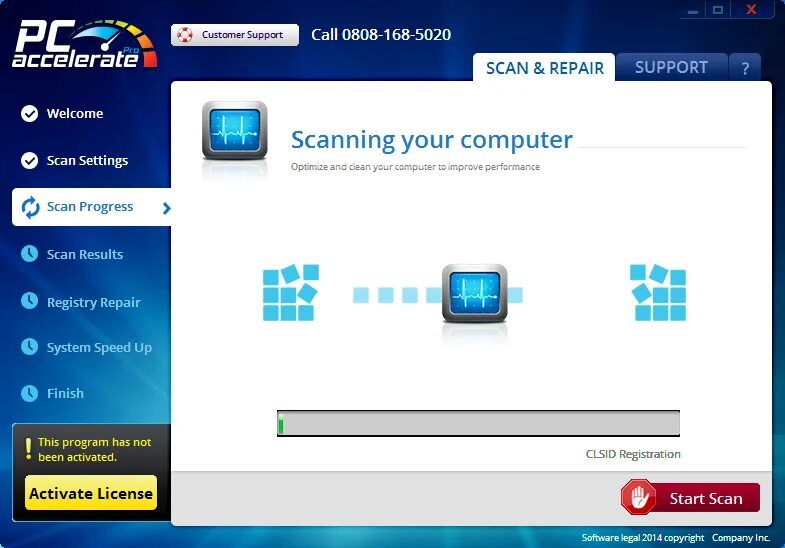Click the Scanning your computer heading
Viewport: 785px width, 548px height.
point(432,140)
